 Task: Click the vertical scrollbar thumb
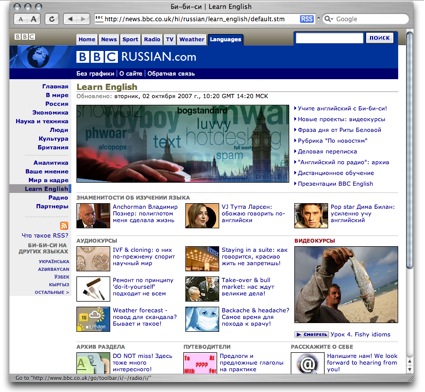[x=410, y=149]
